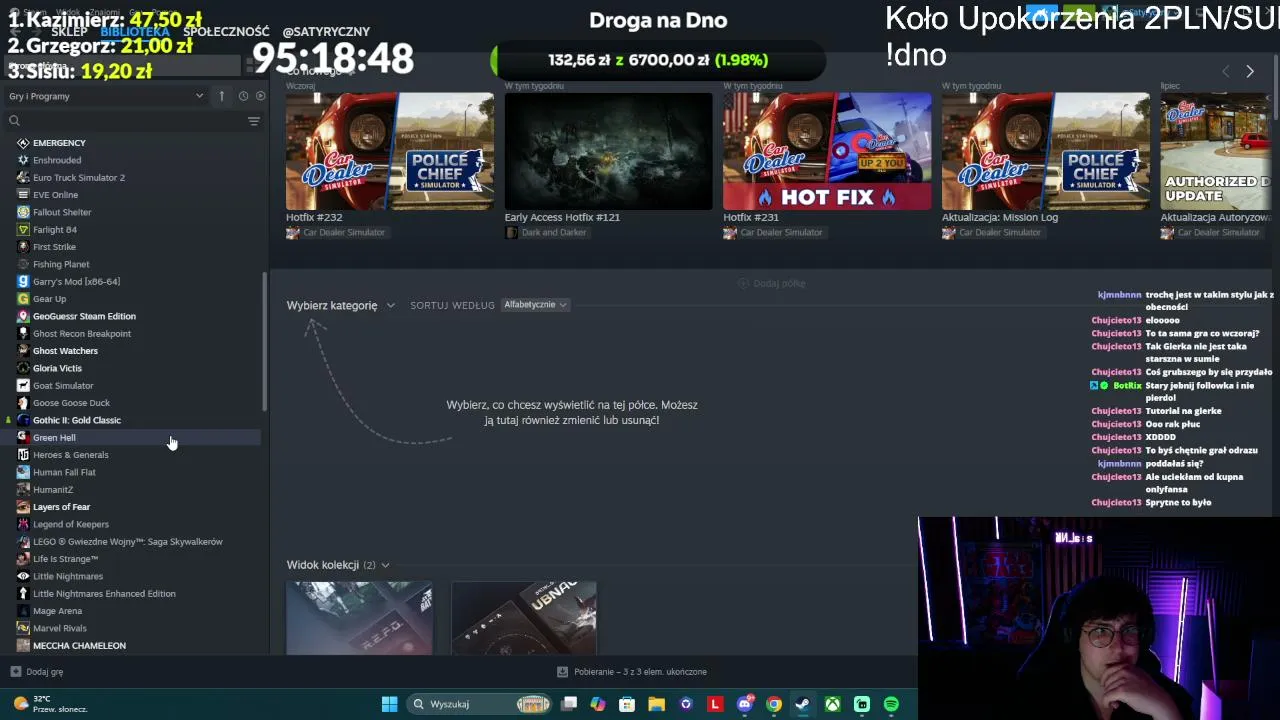Open Google Chrome from the taskbar
This screenshot has width=1280, height=720.
pos(774,704)
